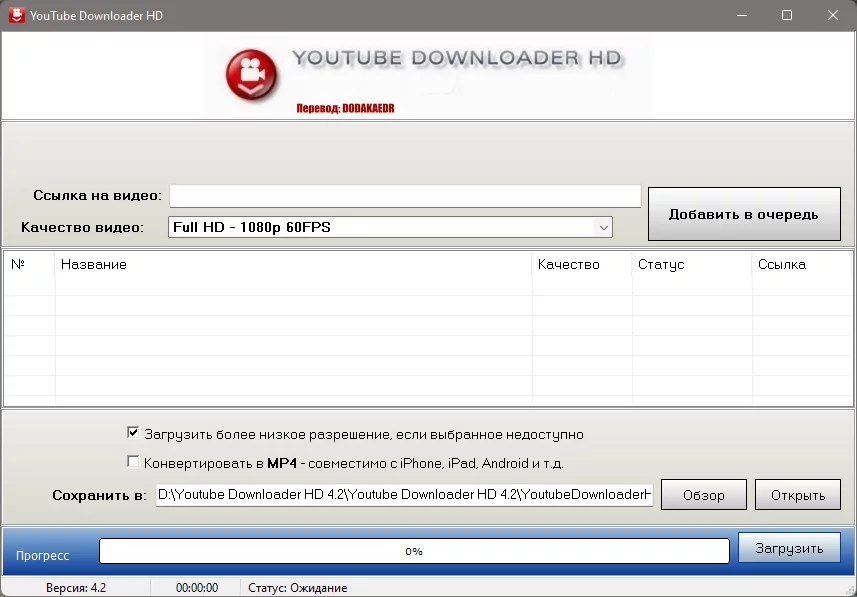Viewport: 857px width, 597px height.
Task: Click the Добавить в очередь button
Action: pos(744,214)
